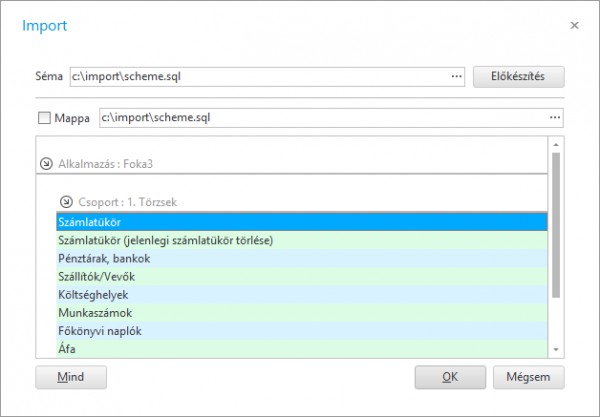Select Számlatükör (jelenlegi számlatükör törlése) row
600x417 pixels.
coord(302,240)
